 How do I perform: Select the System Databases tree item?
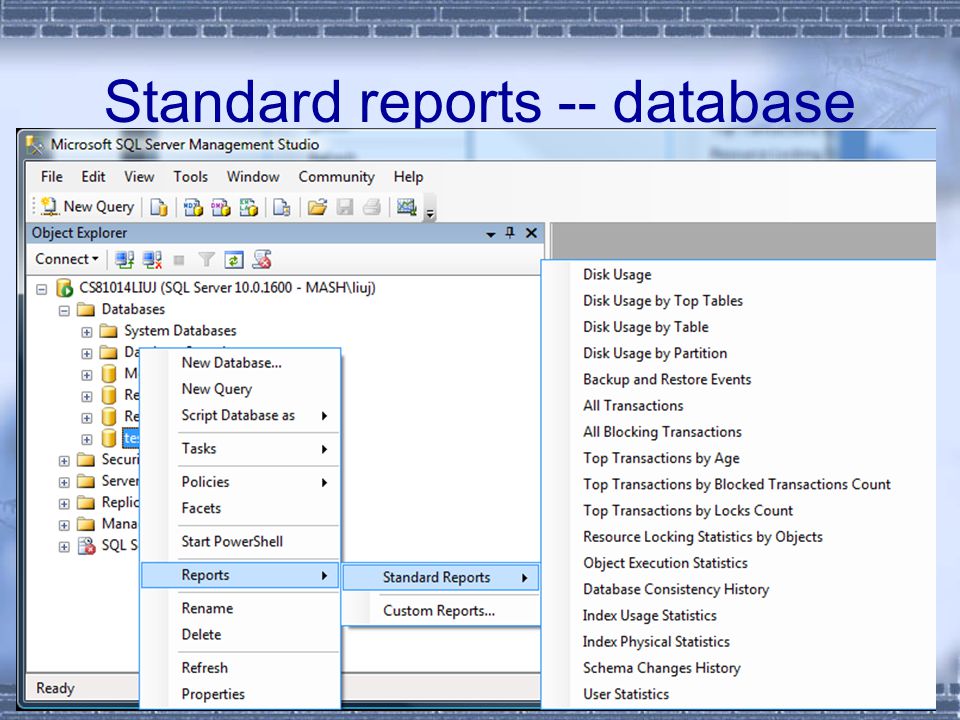(180, 331)
